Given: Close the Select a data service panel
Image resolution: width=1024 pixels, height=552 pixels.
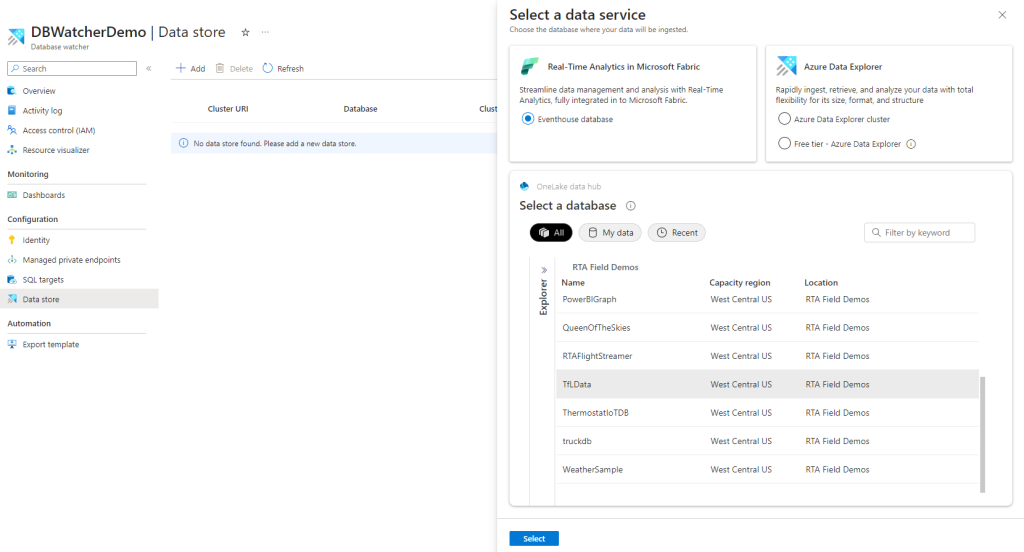Looking at the screenshot, I should click(x=1002, y=15).
